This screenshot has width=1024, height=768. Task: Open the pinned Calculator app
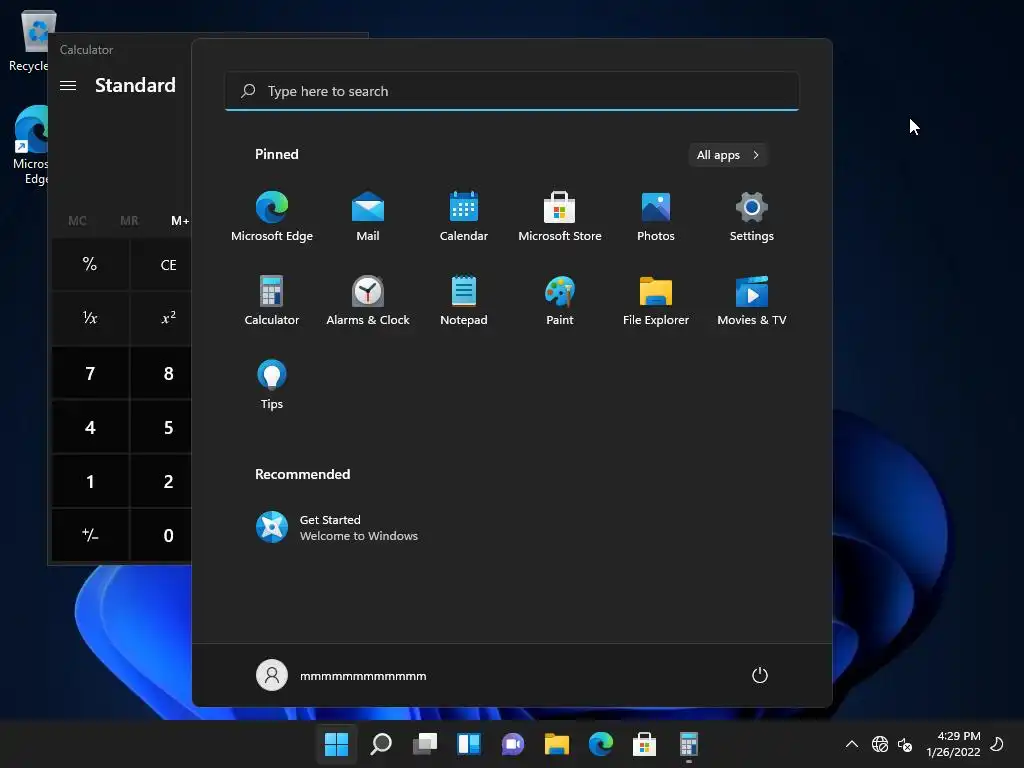point(272,300)
